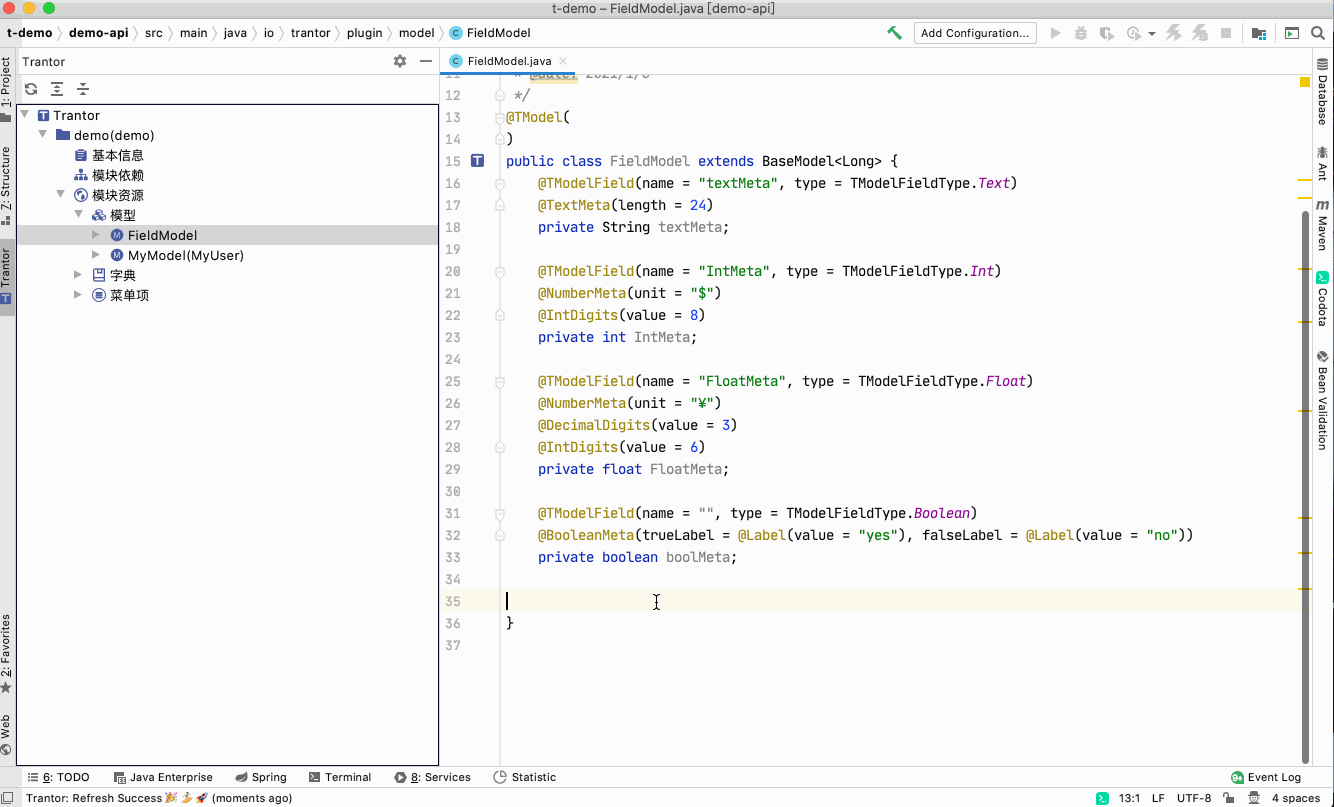Image resolution: width=1334 pixels, height=807 pixels.
Task: Expand all nodes in Trantor tree
Action: click(57, 89)
